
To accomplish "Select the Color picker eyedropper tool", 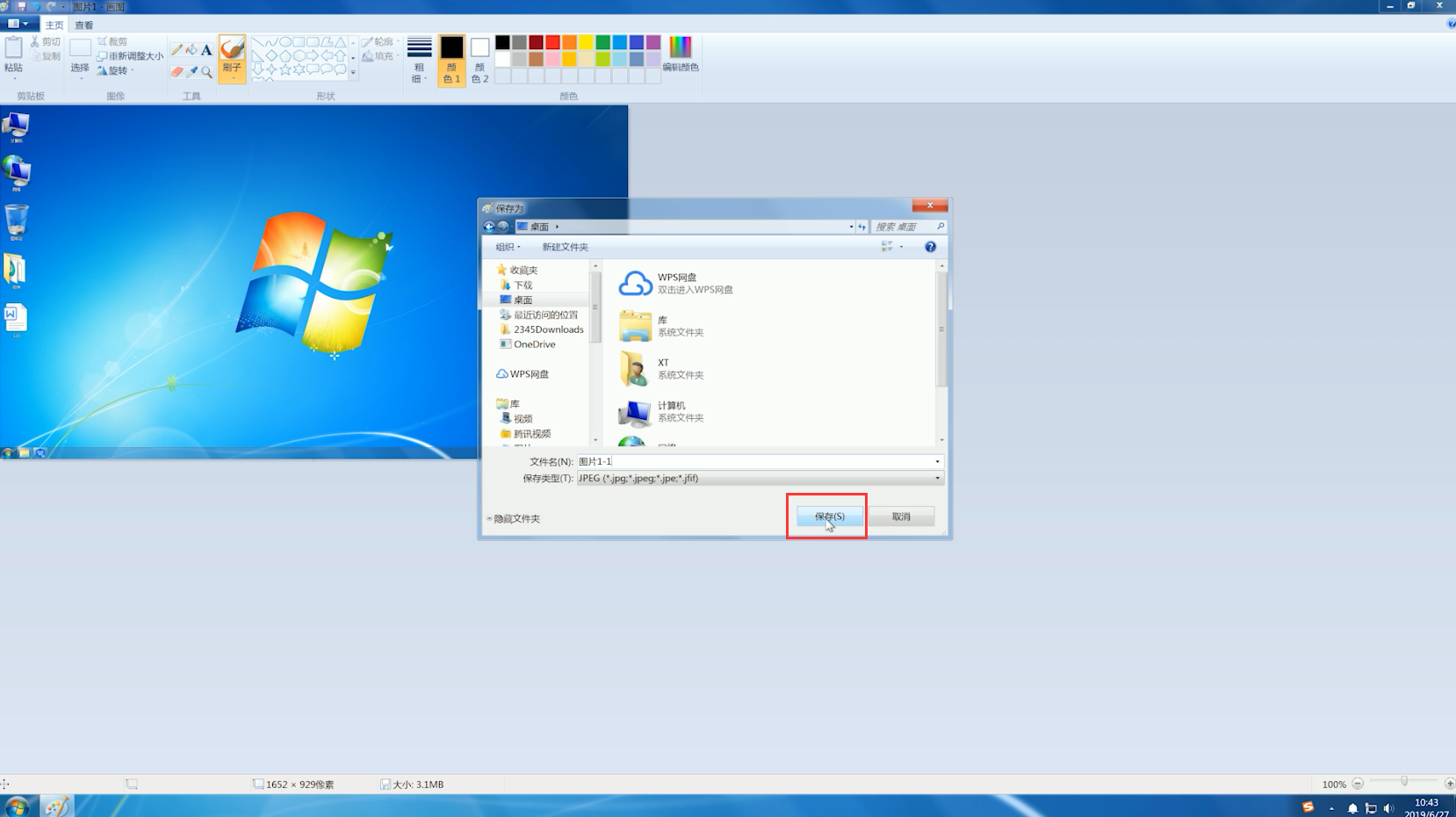I will pyautogui.click(x=191, y=72).
